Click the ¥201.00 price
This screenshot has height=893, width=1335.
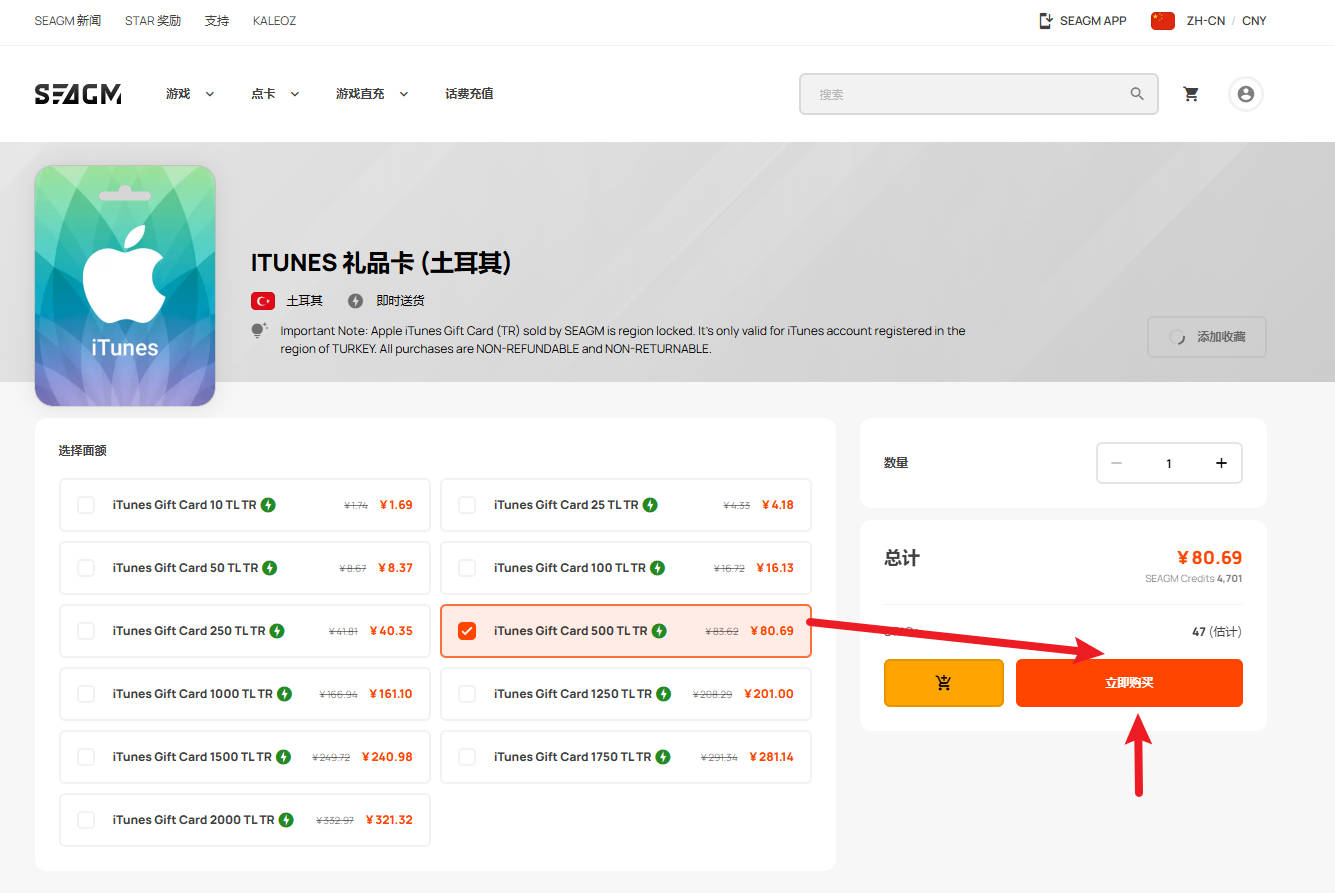(x=769, y=694)
